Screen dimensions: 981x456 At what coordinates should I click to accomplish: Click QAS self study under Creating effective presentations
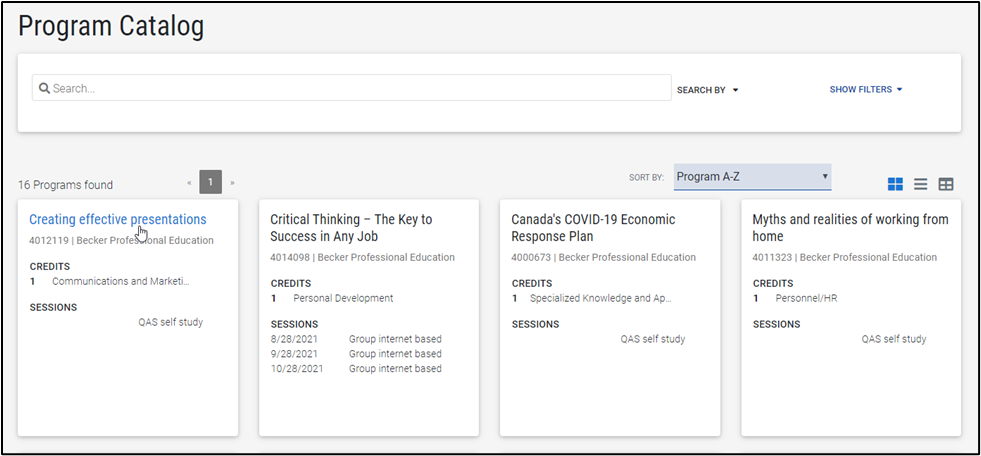(170, 322)
